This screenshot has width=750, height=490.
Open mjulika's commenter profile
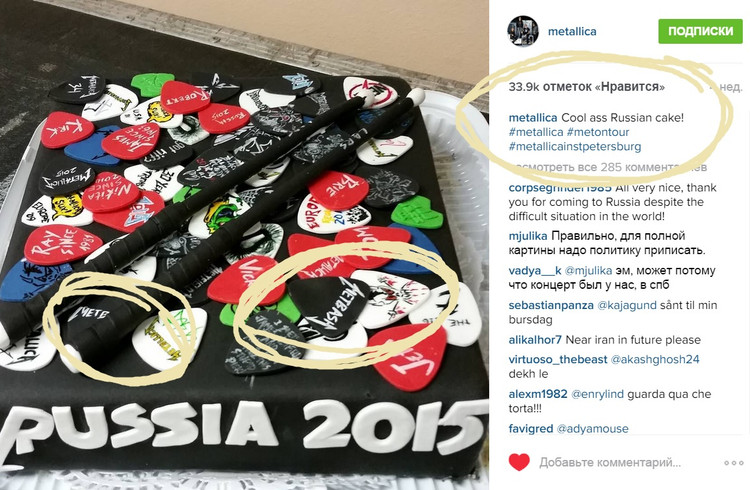coord(528,236)
